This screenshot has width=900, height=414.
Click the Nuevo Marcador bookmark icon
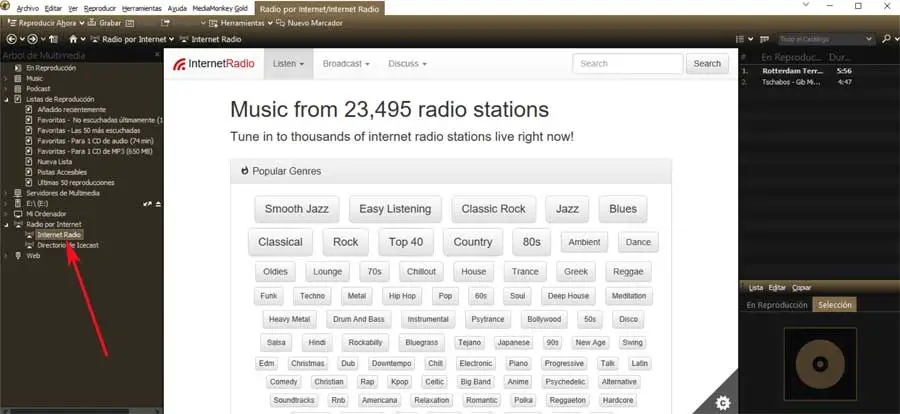pos(281,23)
